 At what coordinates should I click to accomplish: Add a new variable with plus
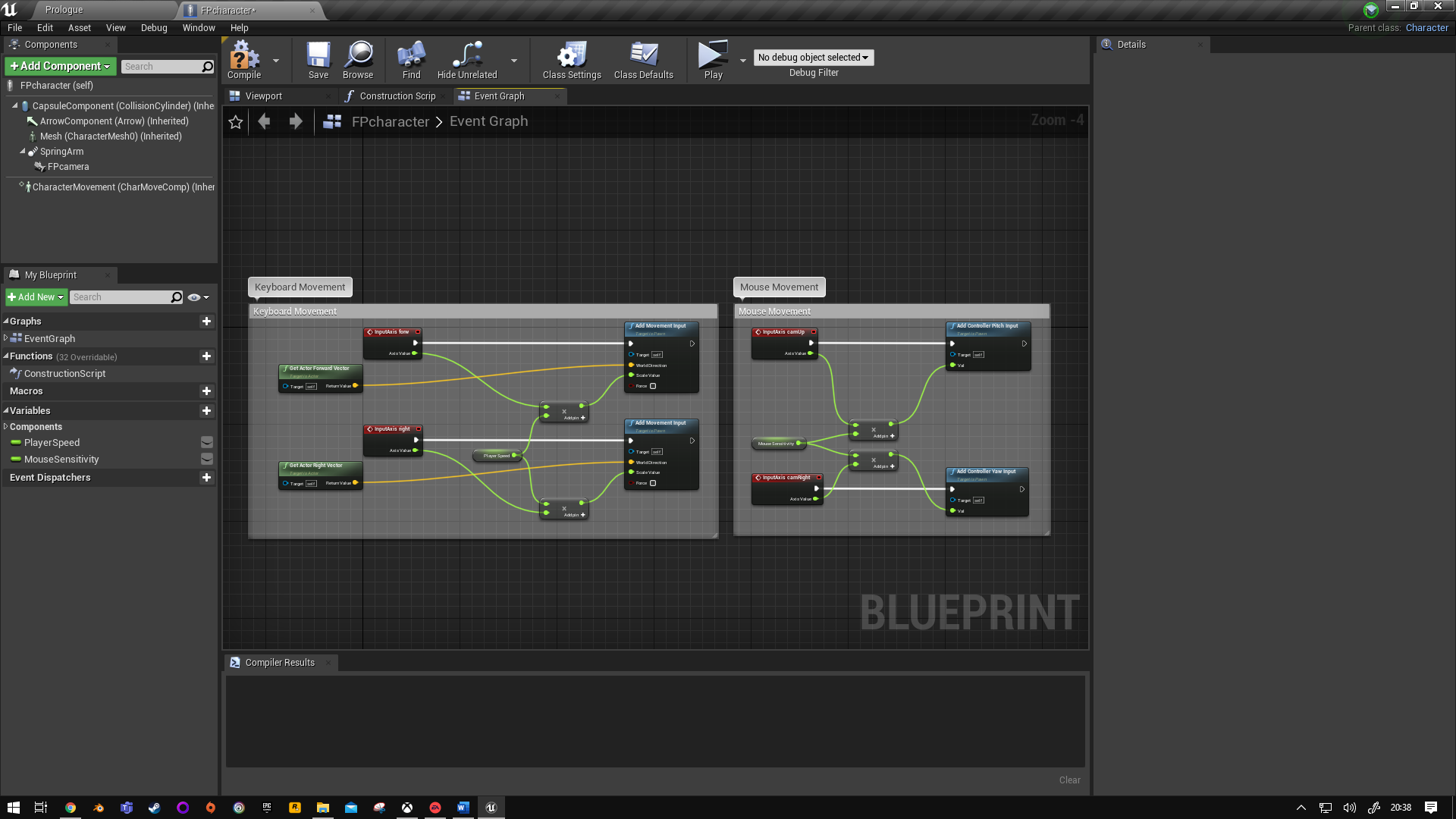click(x=206, y=411)
